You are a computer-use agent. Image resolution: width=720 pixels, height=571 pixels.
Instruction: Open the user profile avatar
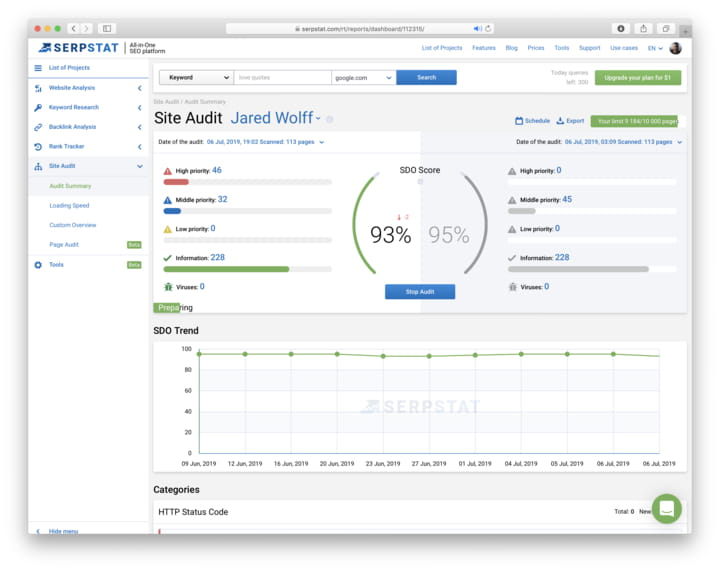coord(675,48)
